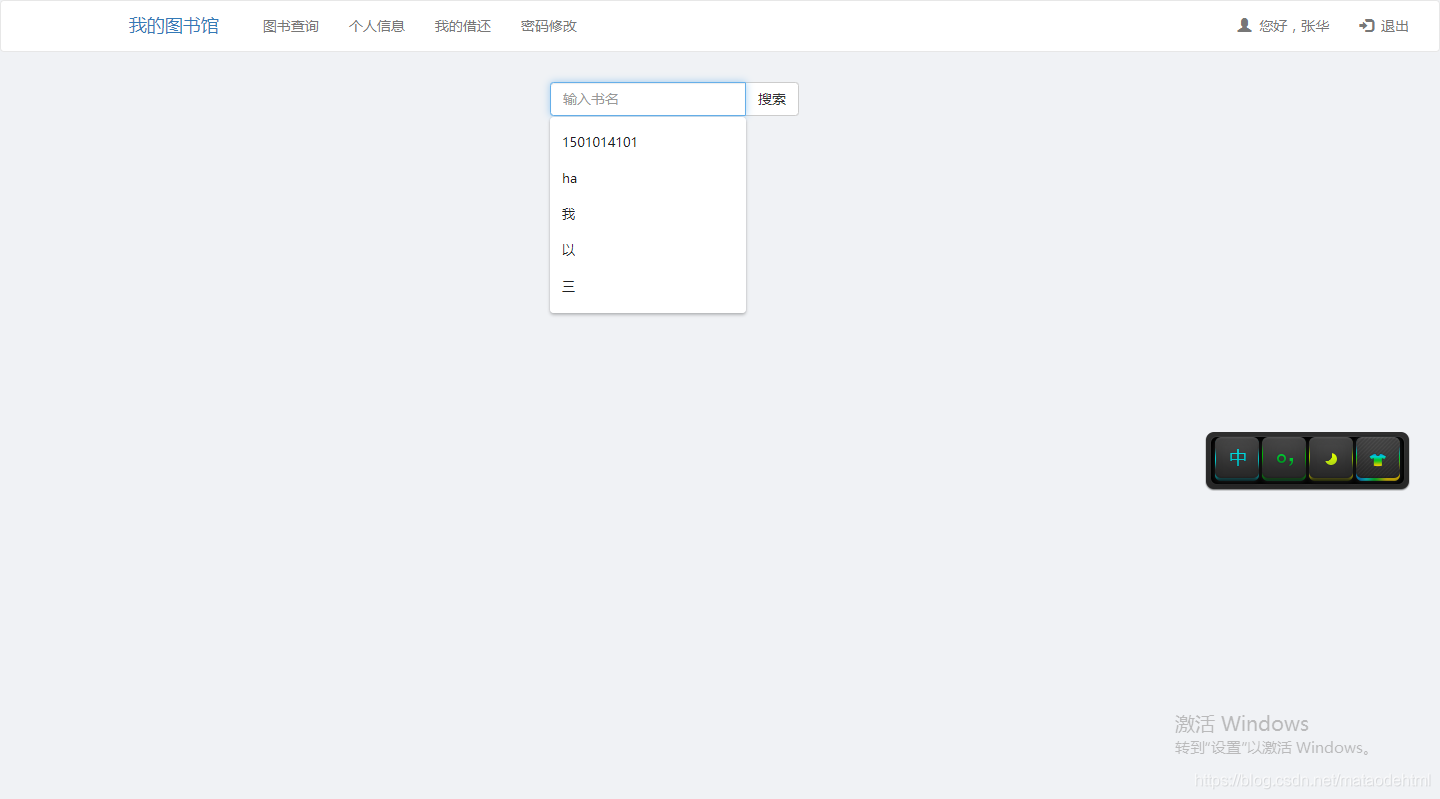The width and height of the screenshot is (1440, 799).
Task: Choose 以 from the suggestion list
Action: click(x=568, y=249)
